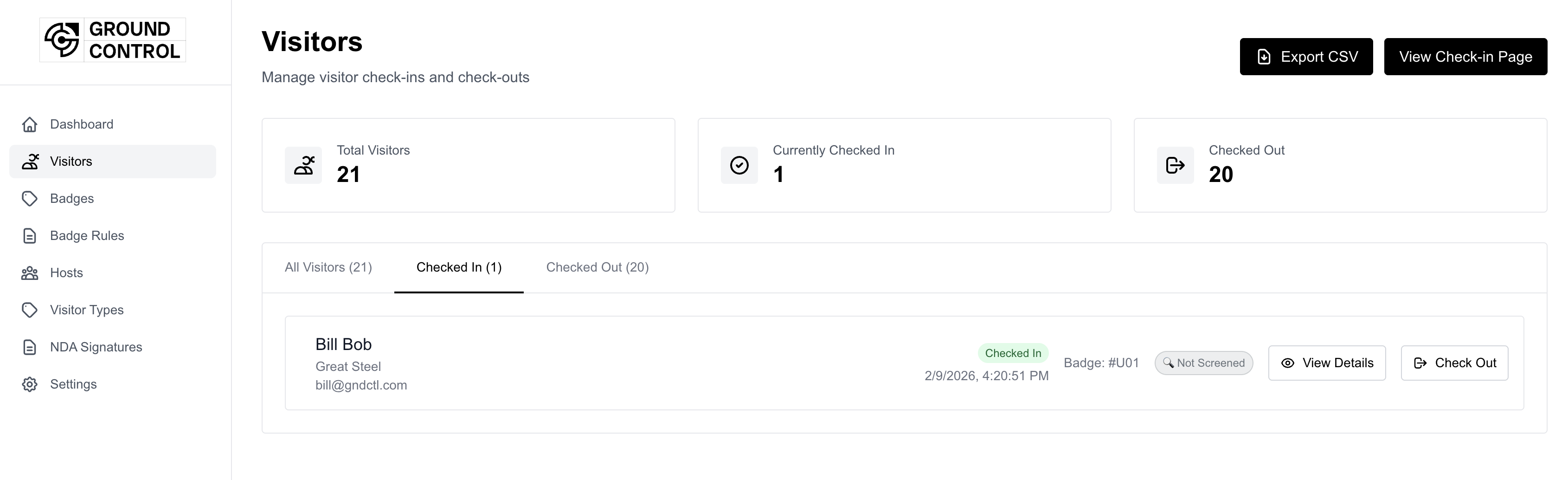This screenshot has height=480, width=1568.
Task: Click the Badge Rules document icon
Action: (x=30, y=236)
